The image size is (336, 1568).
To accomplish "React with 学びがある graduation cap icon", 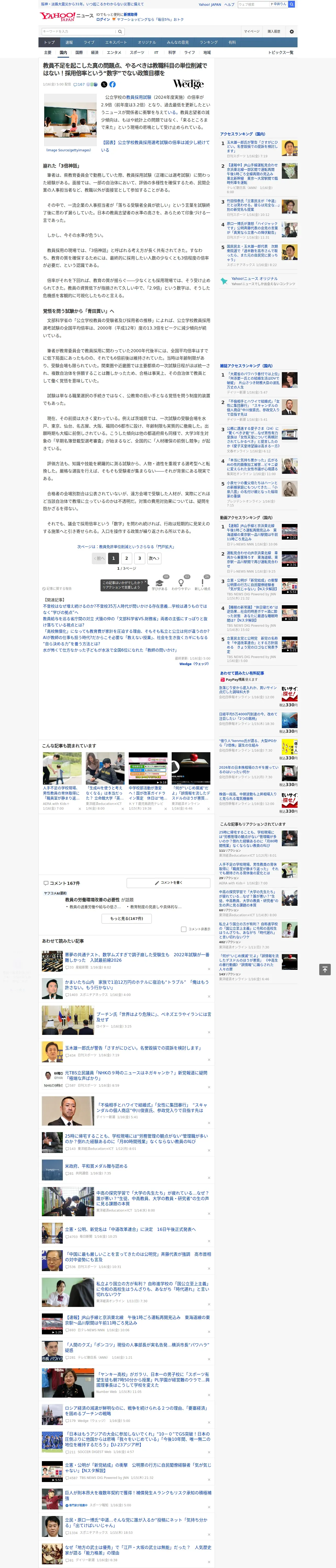I will (x=160, y=583).
